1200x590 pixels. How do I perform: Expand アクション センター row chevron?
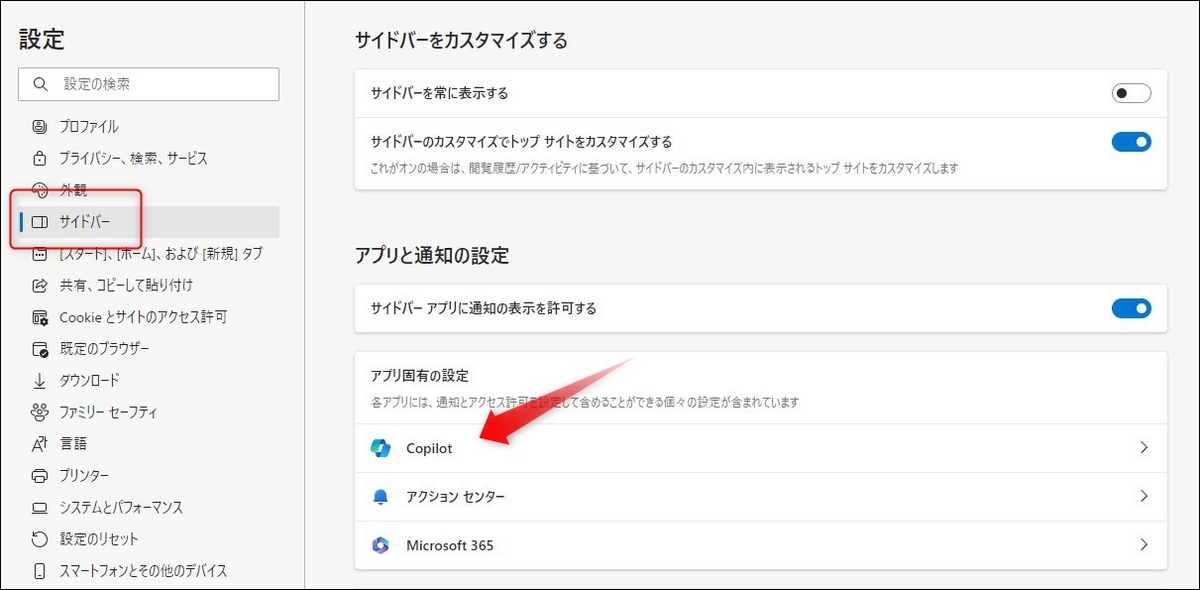[1144, 497]
